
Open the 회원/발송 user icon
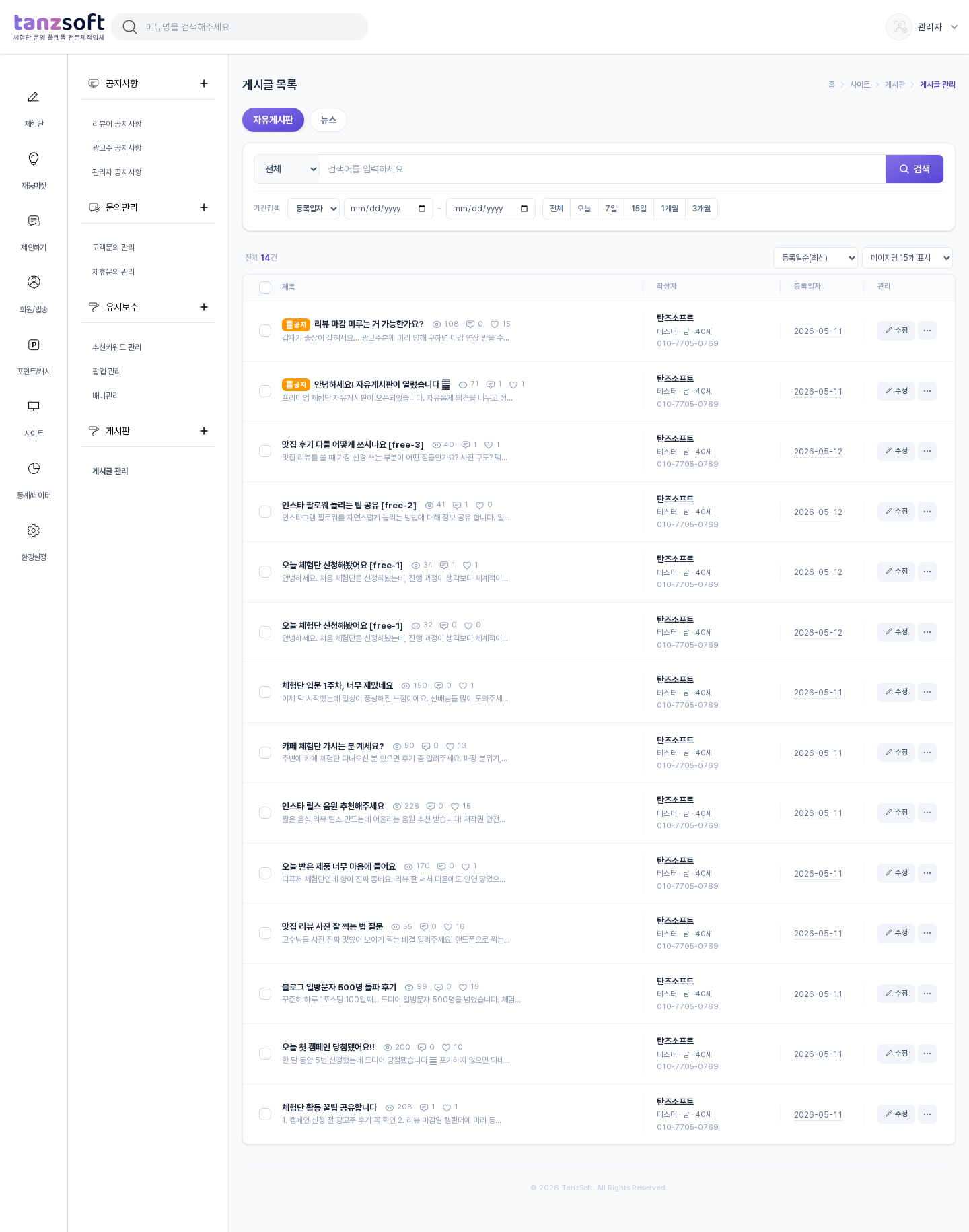tap(33, 282)
